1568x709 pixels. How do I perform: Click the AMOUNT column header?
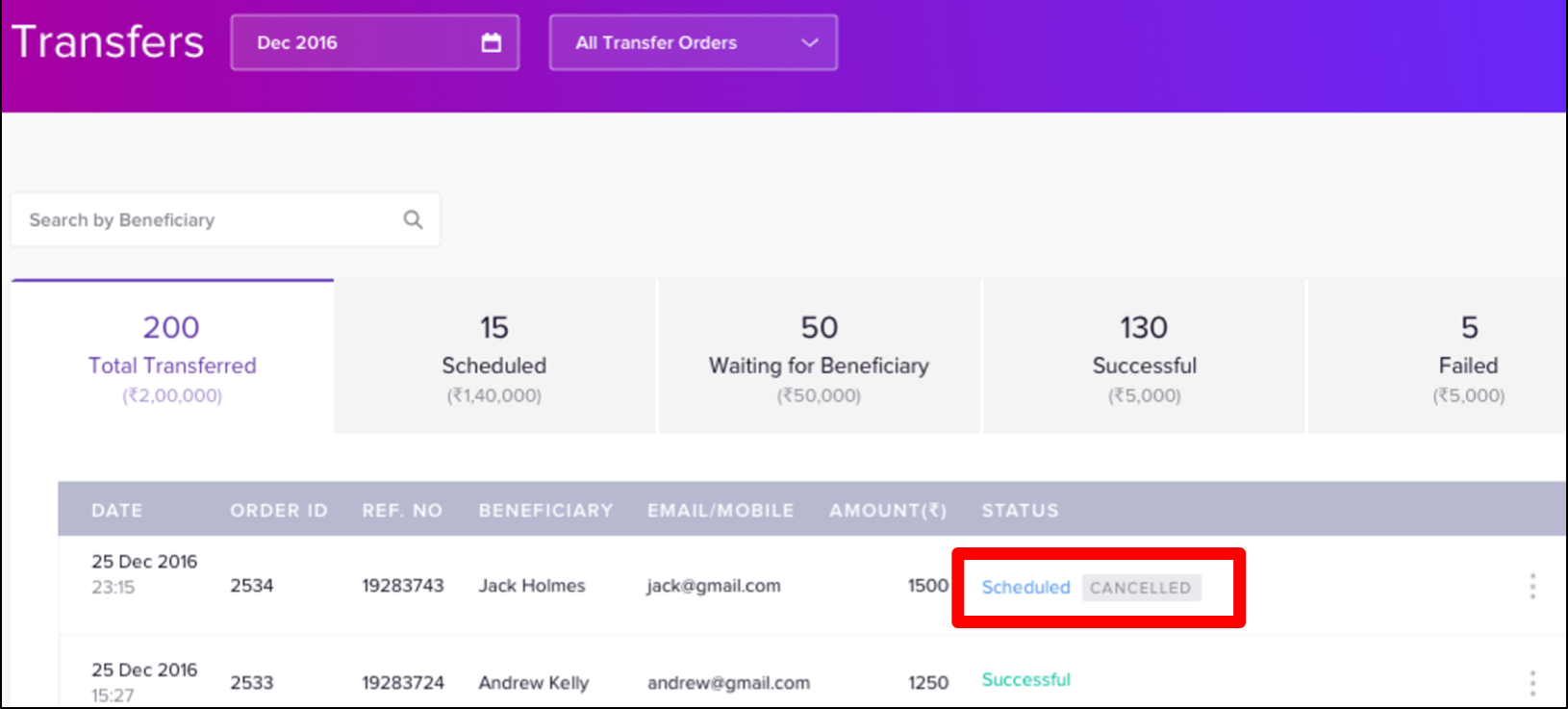(888, 511)
